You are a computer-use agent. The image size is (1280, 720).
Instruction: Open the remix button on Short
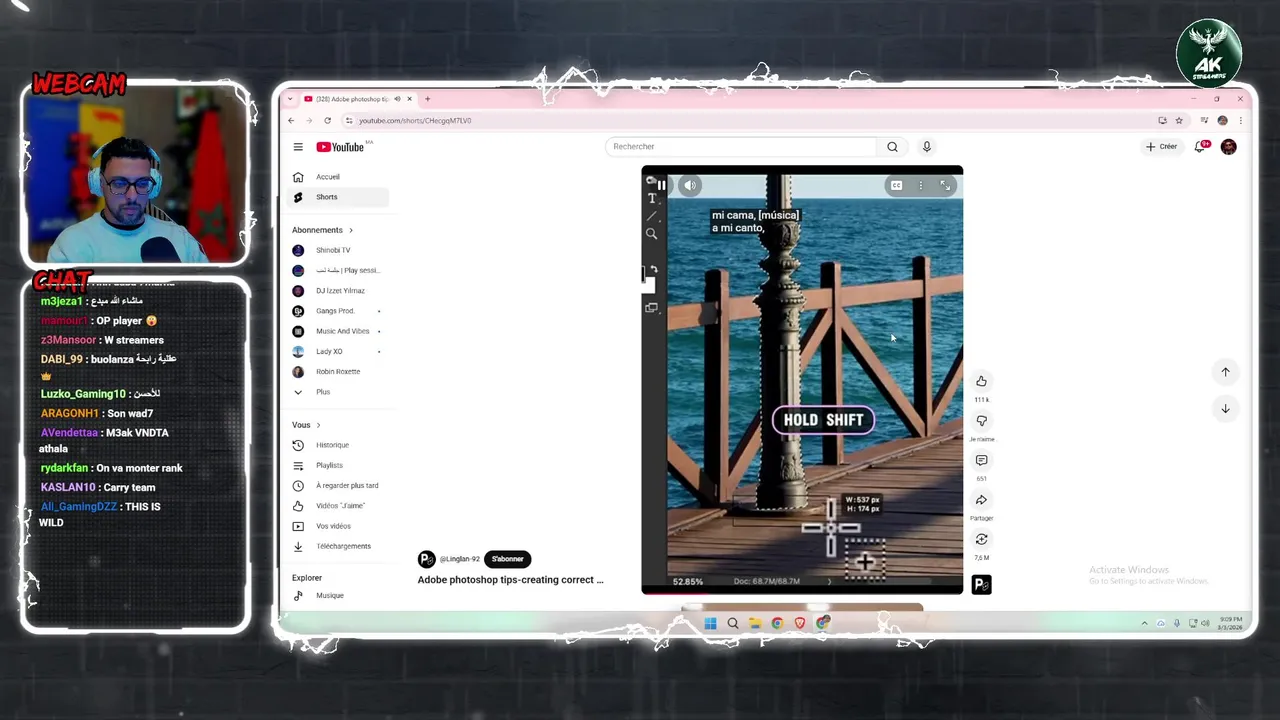(981, 540)
